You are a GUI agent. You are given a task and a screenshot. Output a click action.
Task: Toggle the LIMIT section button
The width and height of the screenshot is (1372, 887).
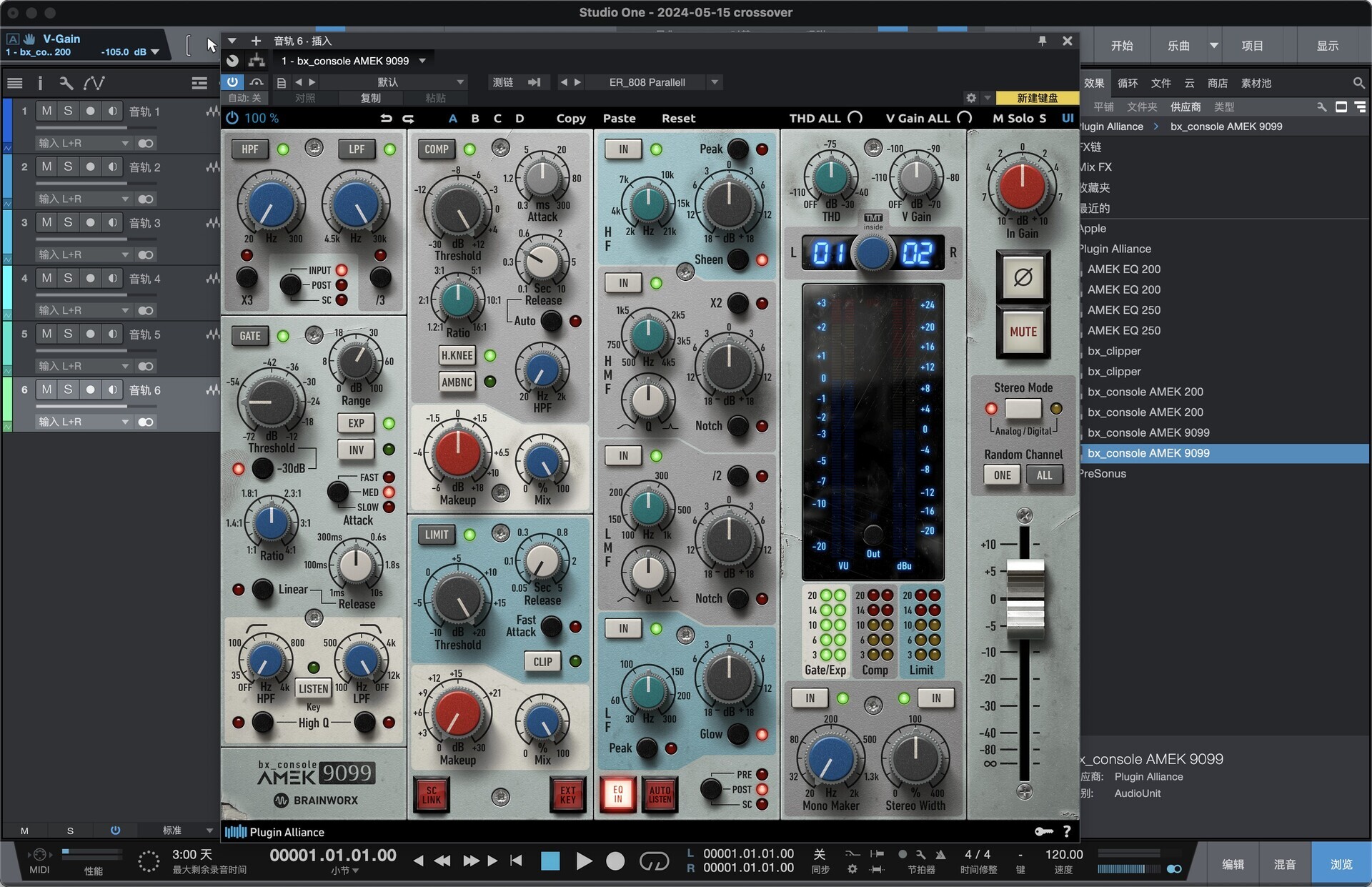(436, 535)
